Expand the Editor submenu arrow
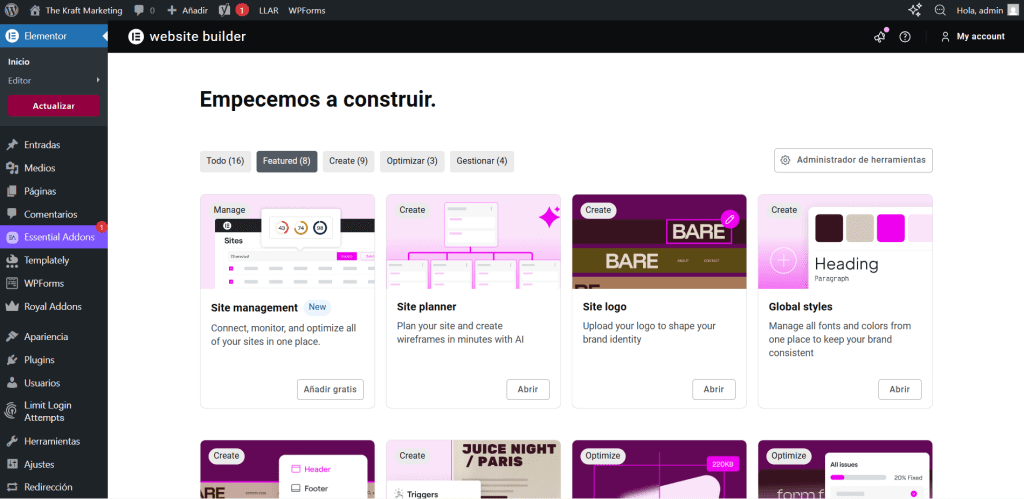Image resolution: width=1024 pixels, height=499 pixels. click(x=98, y=80)
